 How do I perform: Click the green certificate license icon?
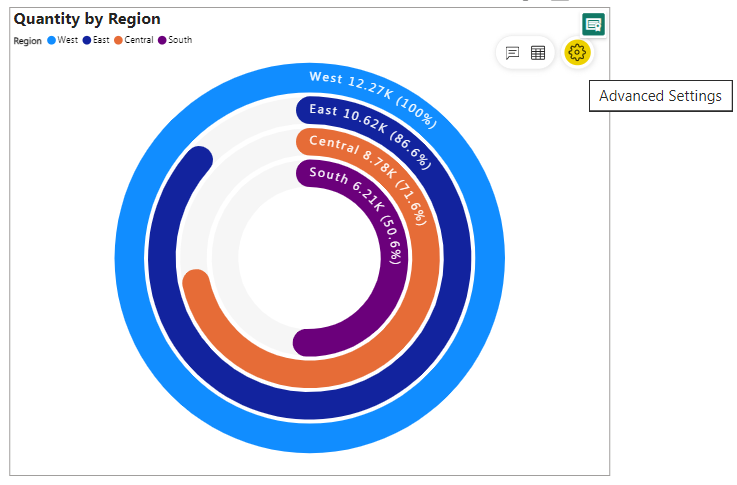point(594,25)
